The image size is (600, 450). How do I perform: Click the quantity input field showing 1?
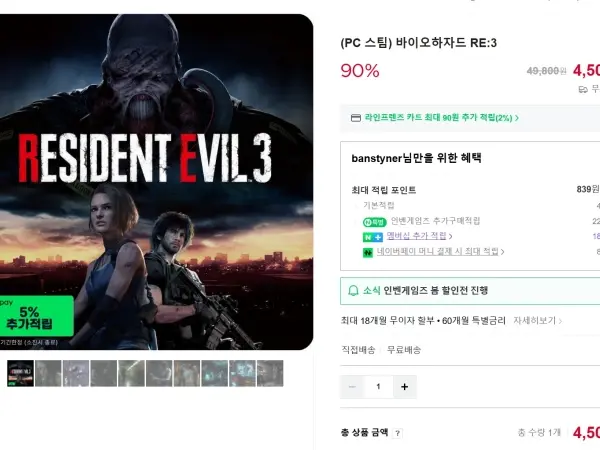(x=378, y=387)
